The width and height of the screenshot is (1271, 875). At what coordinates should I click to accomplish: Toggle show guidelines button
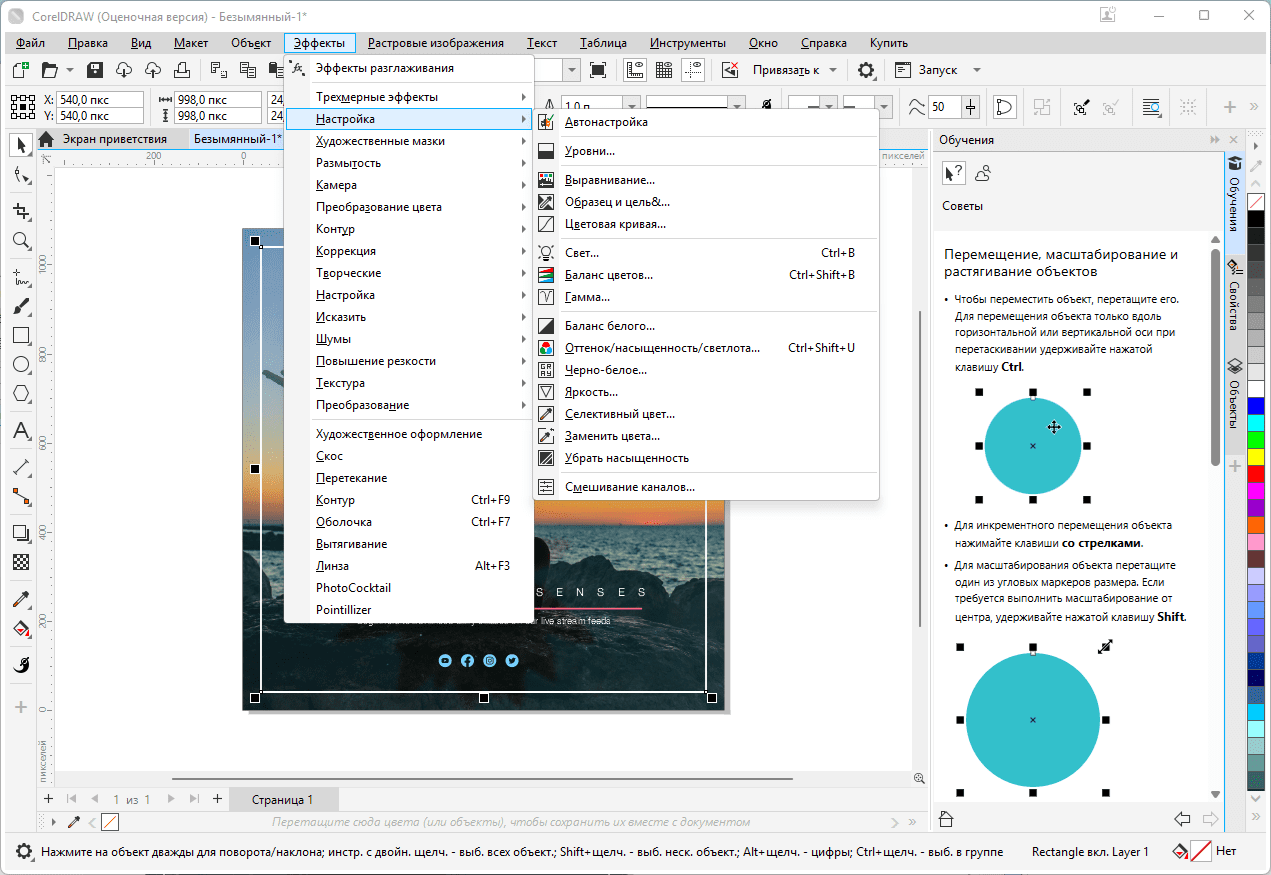[693, 70]
